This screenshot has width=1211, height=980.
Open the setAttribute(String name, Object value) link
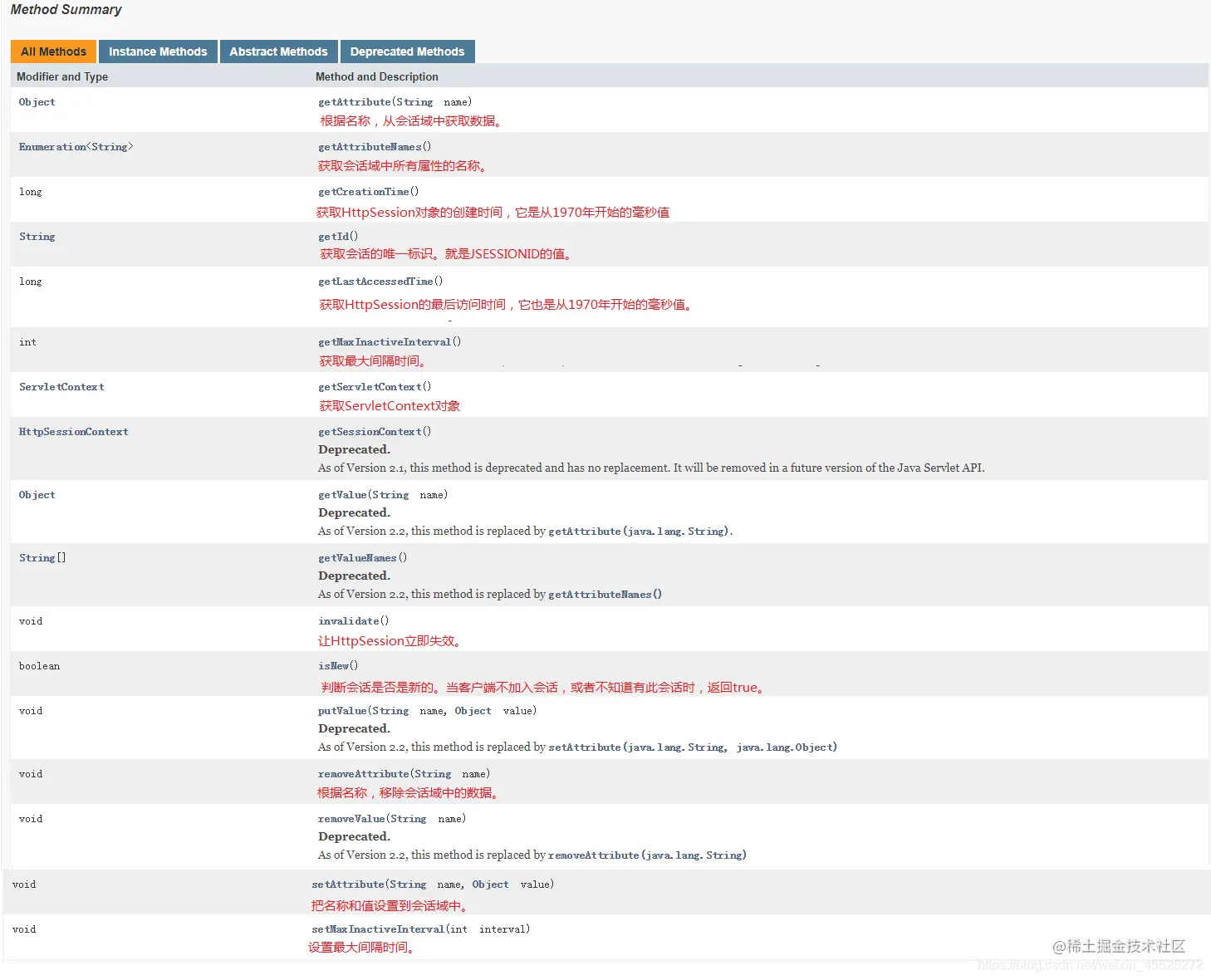tap(348, 884)
